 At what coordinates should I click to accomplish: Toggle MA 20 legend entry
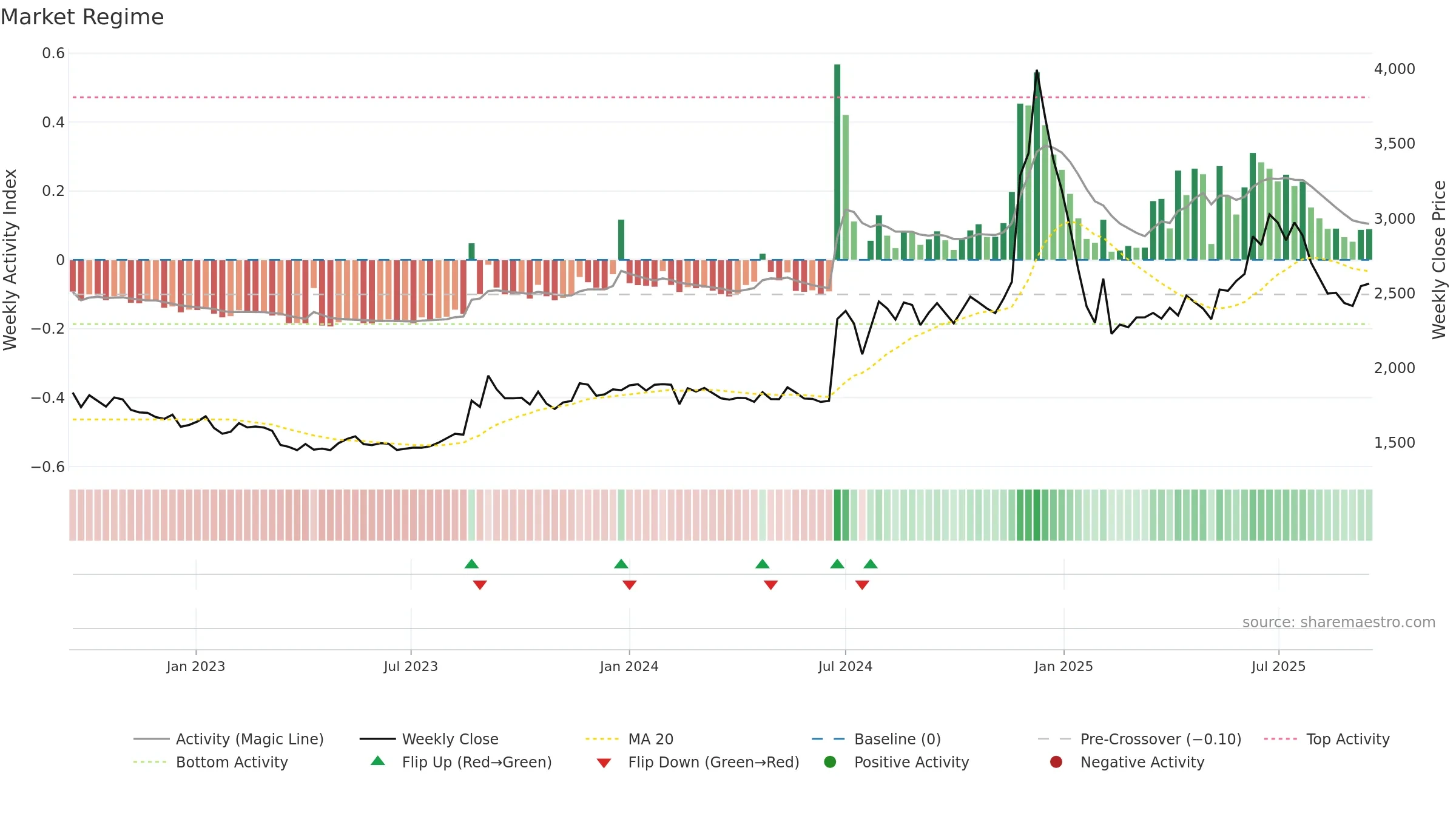click(629, 739)
